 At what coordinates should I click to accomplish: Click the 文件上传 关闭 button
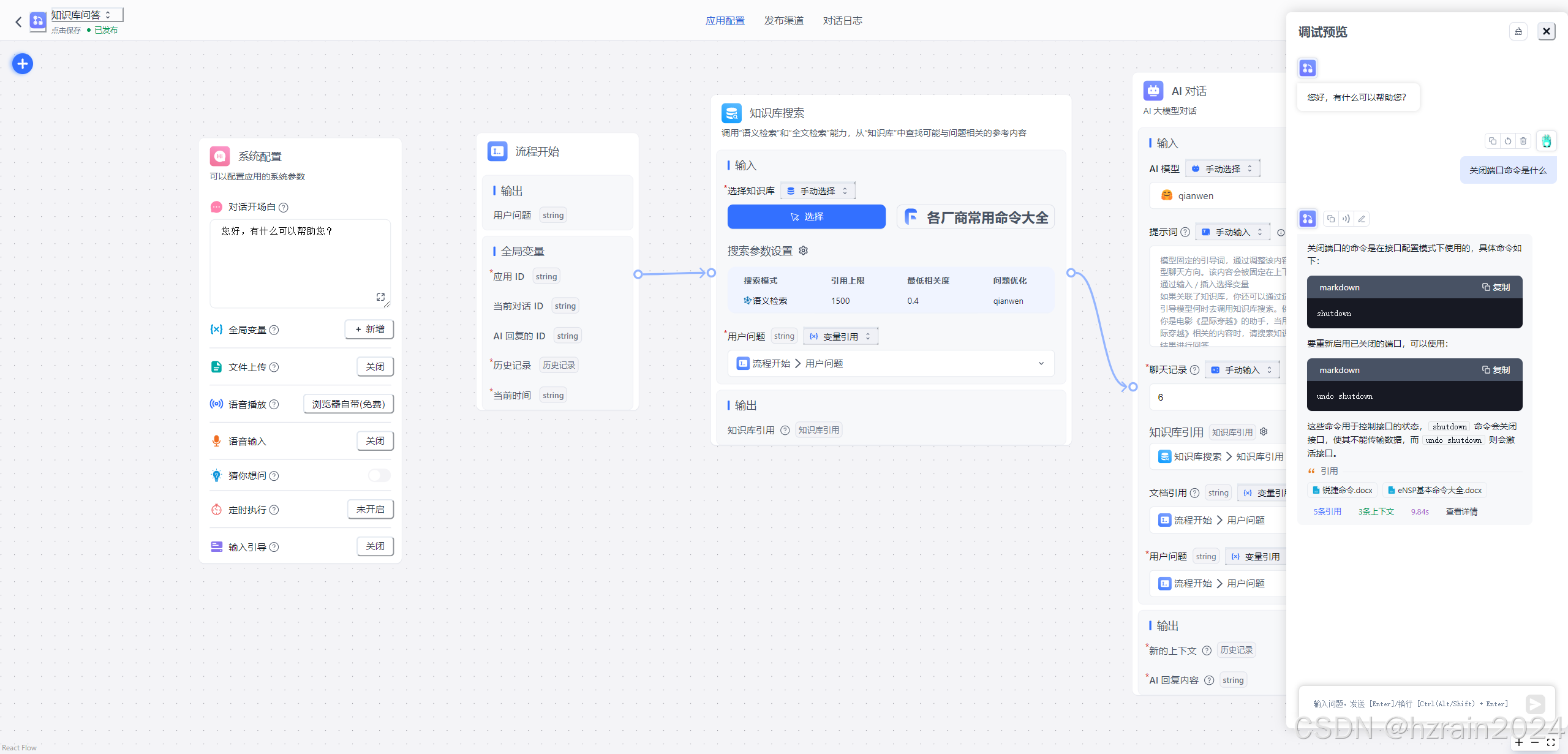click(x=375, y=367)
